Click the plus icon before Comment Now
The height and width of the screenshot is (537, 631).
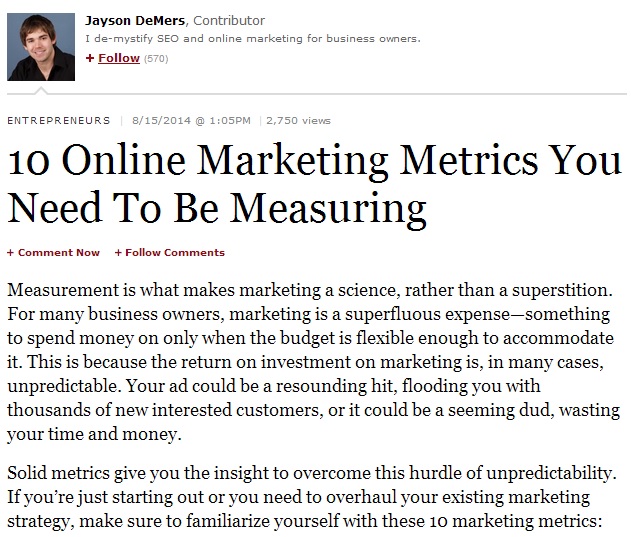10,253
